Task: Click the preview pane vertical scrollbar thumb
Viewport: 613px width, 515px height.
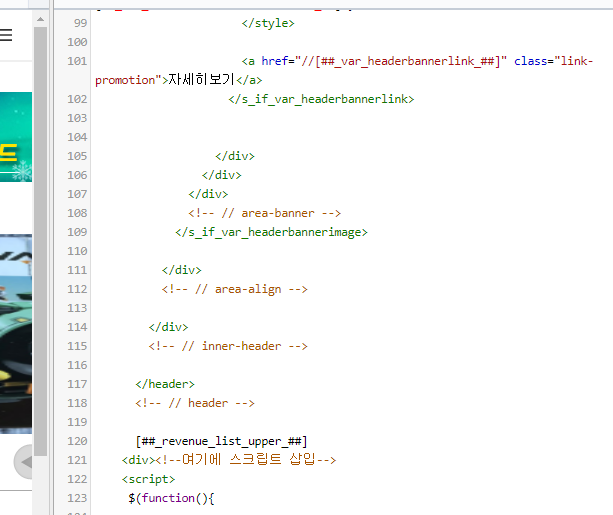Action: (40, 241)
